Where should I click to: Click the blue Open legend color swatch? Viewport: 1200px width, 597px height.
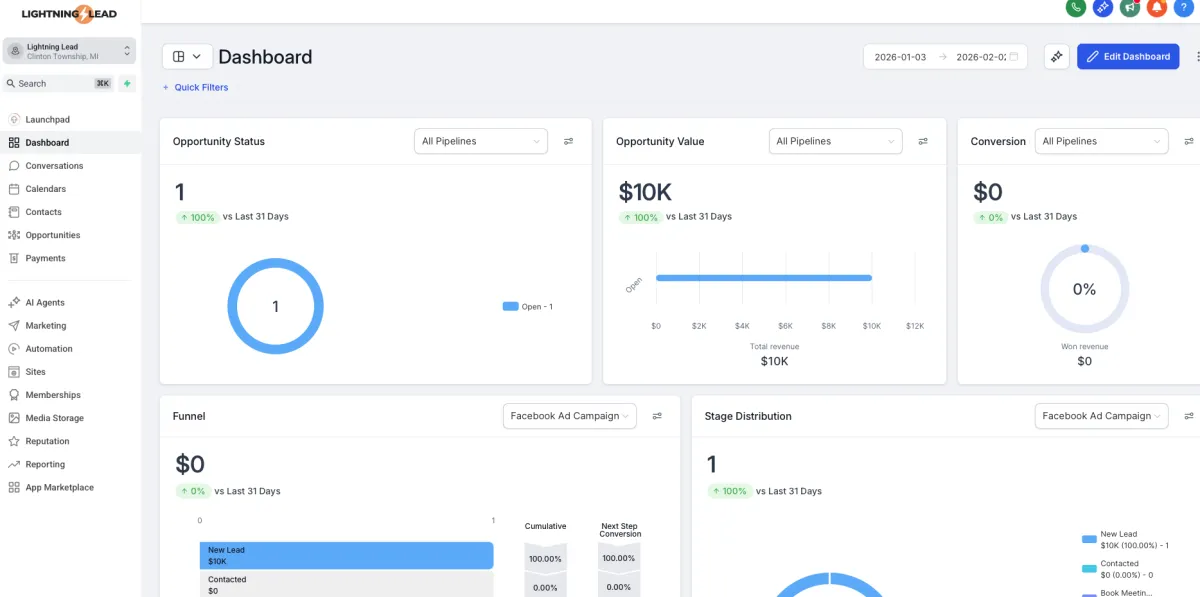click(x=510, y=307)
